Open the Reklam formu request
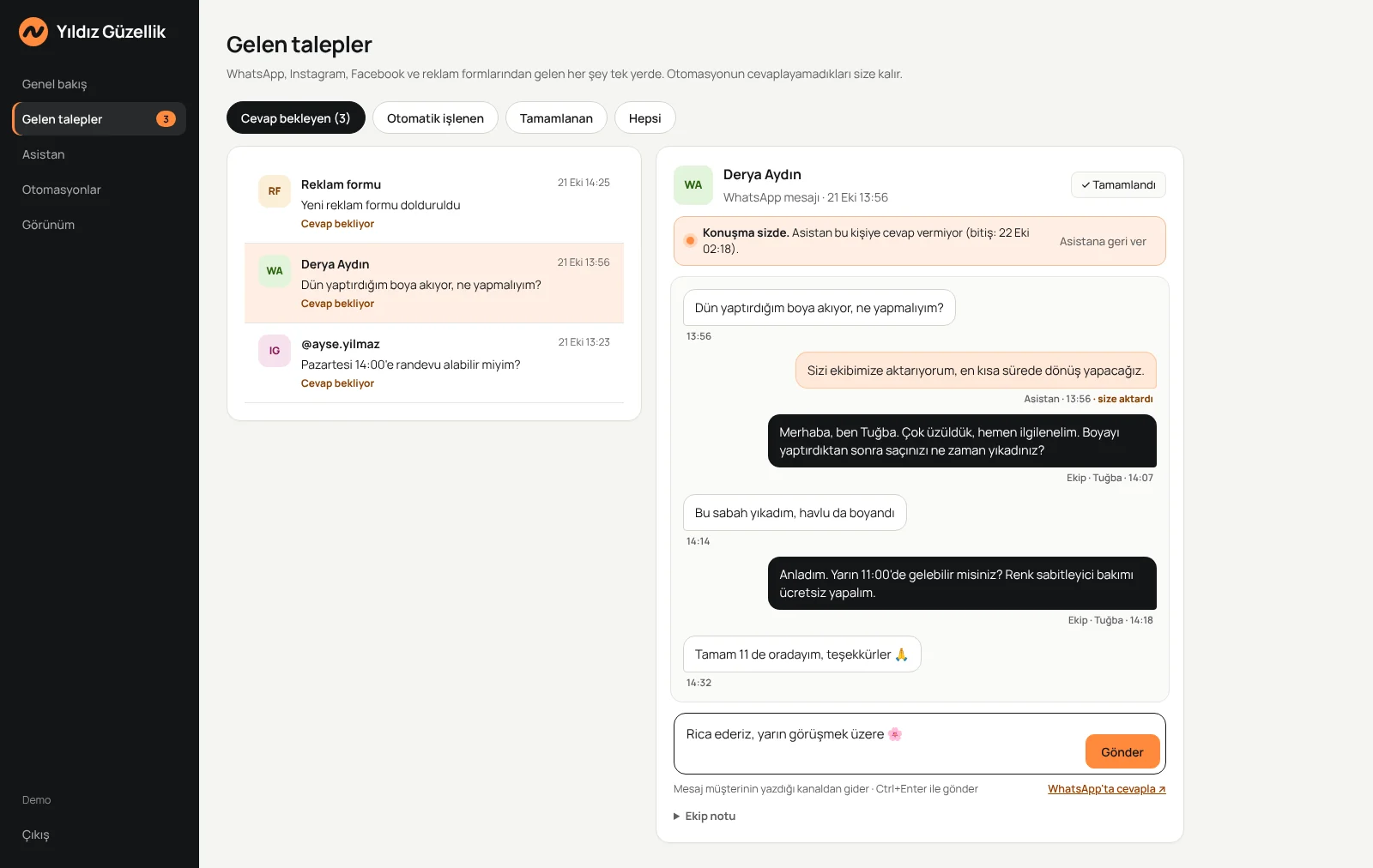The image size is (1373, 868). [434, 203]
